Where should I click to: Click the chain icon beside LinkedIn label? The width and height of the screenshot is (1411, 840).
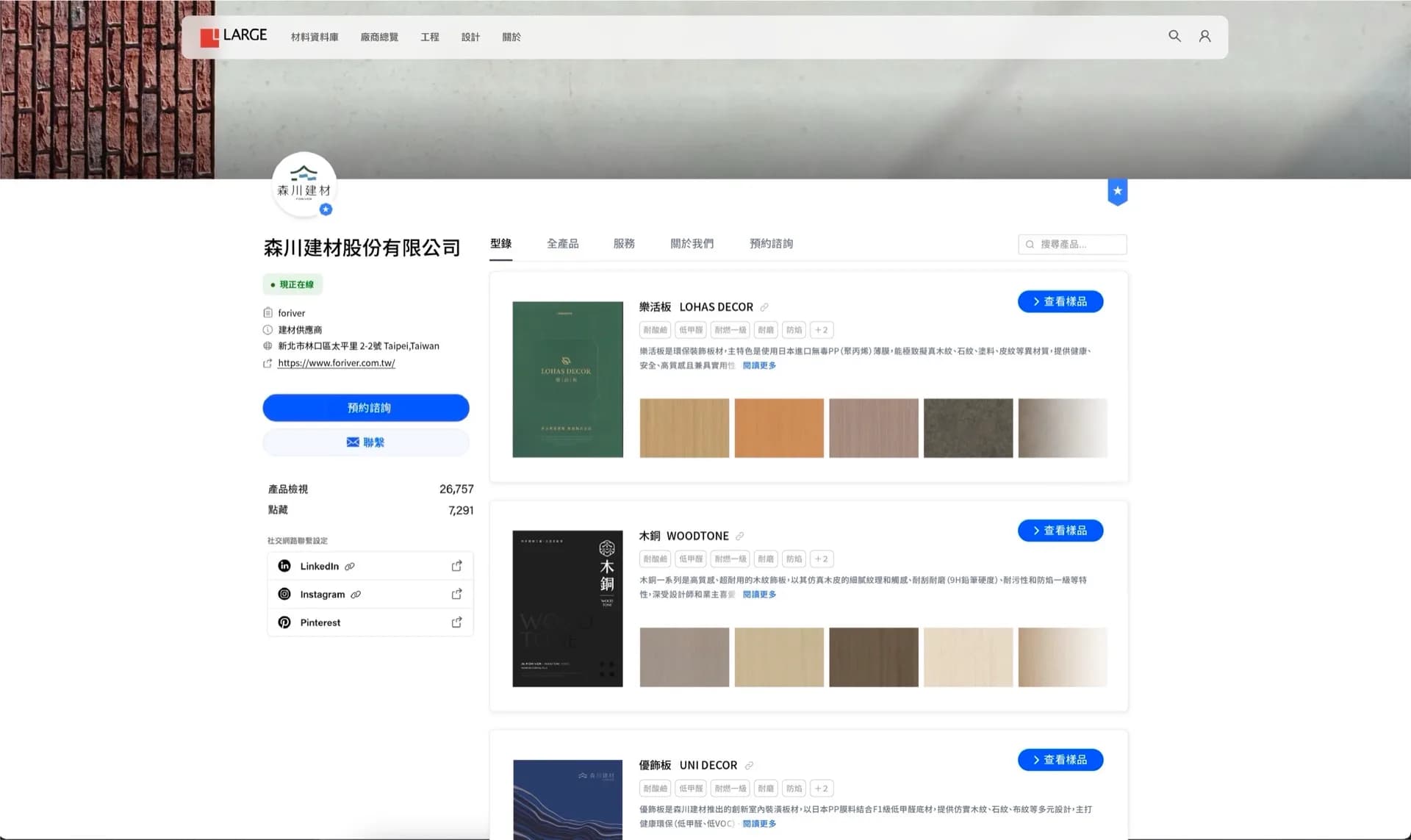coord(350,567)
